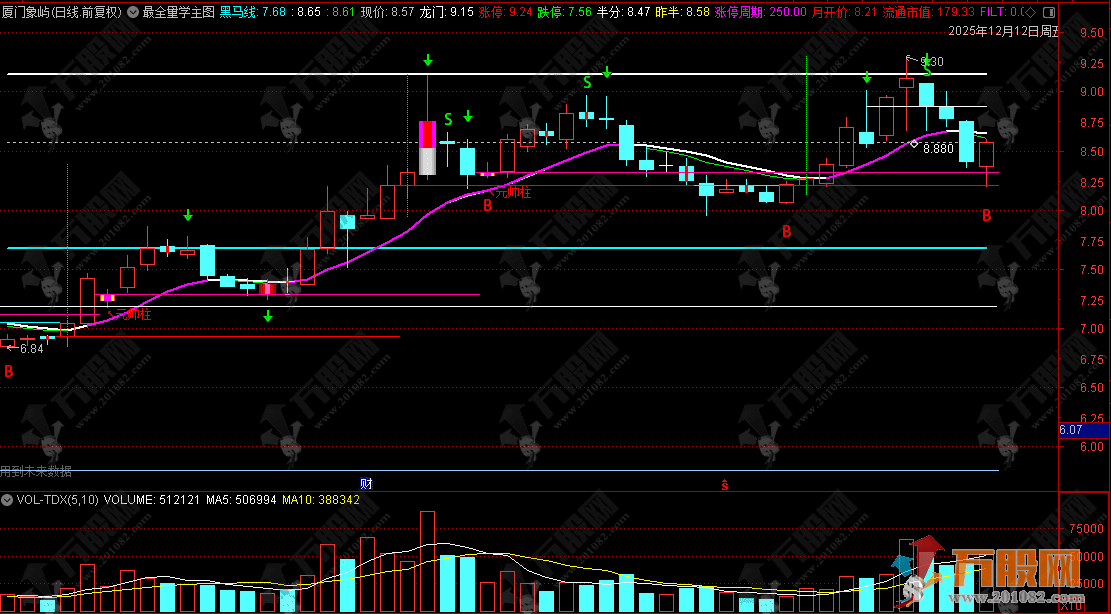Image resolution: width=1111 pixels, height=614 pixels.
Task: Select the green S signal beside the 9.30 high
Action: coord(927,70)
